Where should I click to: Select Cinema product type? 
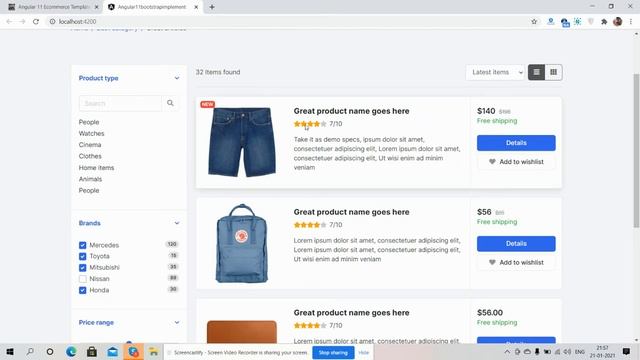90,145
